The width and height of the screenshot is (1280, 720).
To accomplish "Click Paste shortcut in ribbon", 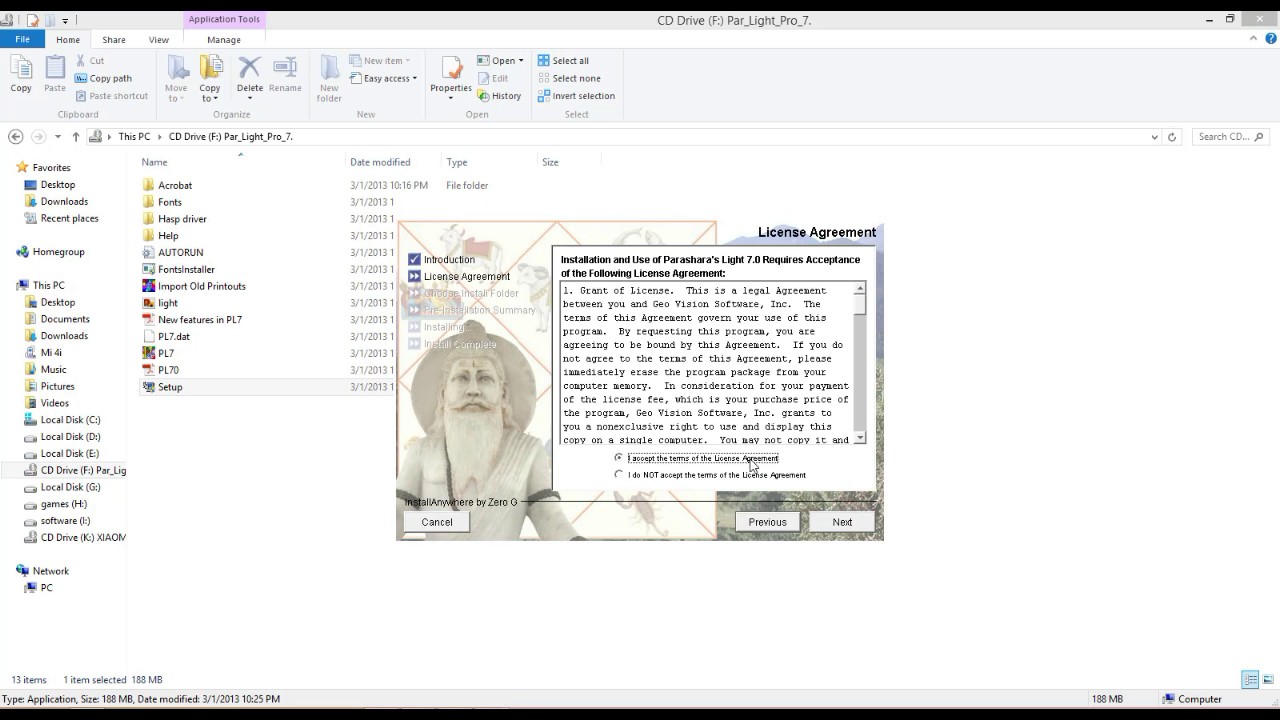I will click(111, 96).
